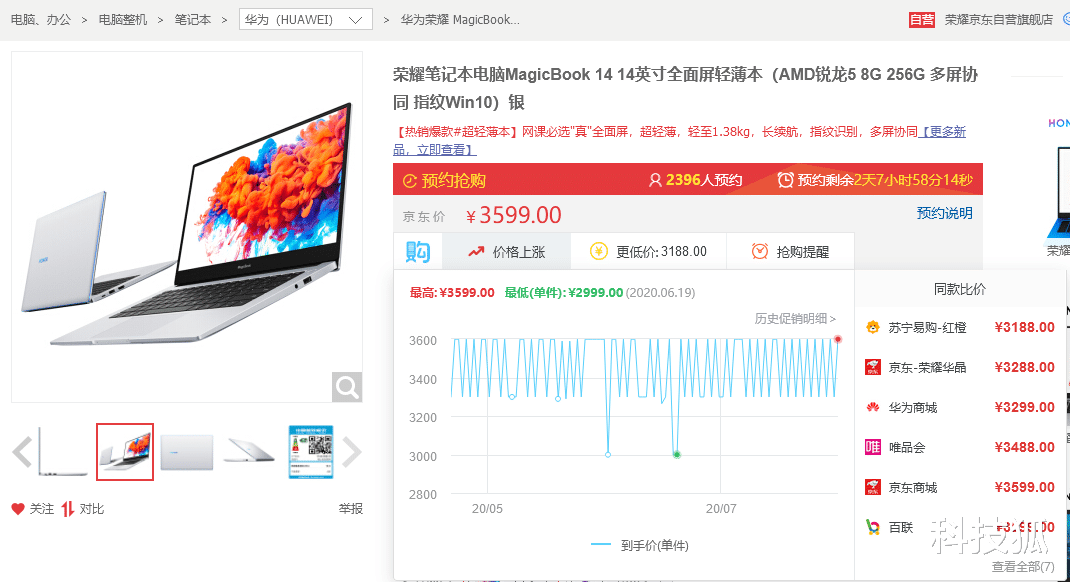Click the yen coin icon beside 更低价
1070x582 pixels.
598,252
